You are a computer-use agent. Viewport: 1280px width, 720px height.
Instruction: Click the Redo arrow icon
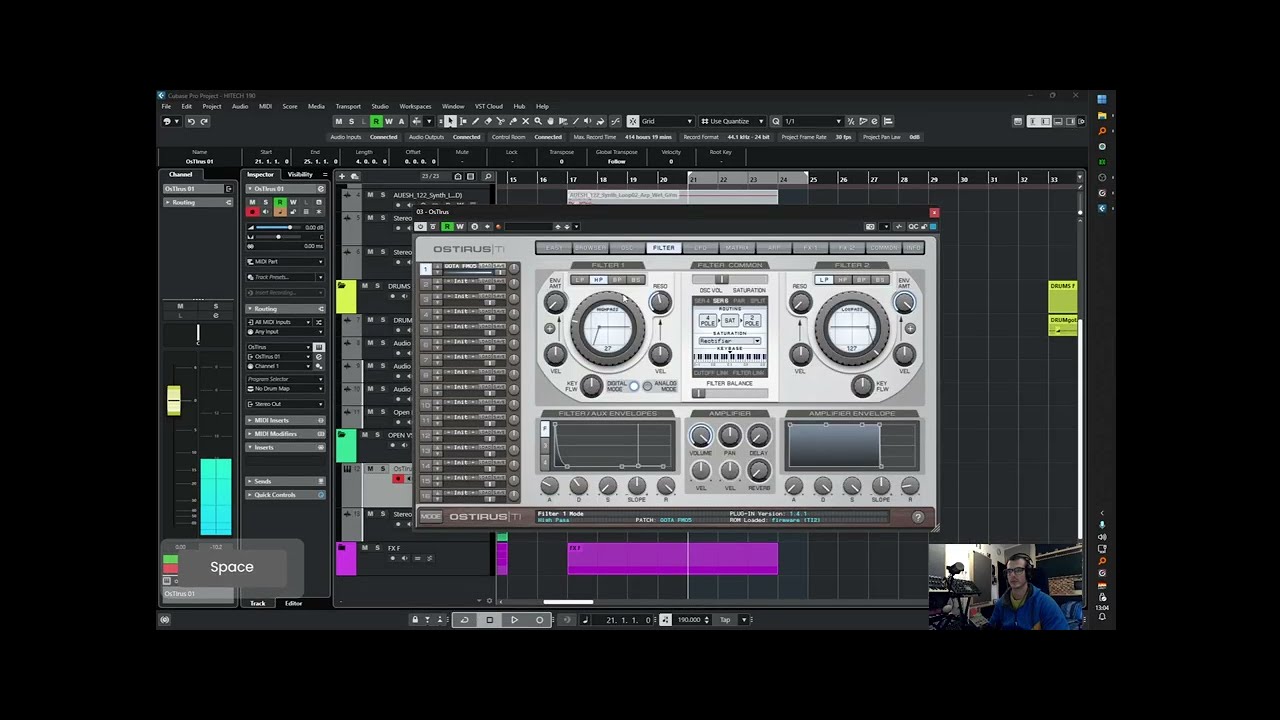(x=204, y=122)
